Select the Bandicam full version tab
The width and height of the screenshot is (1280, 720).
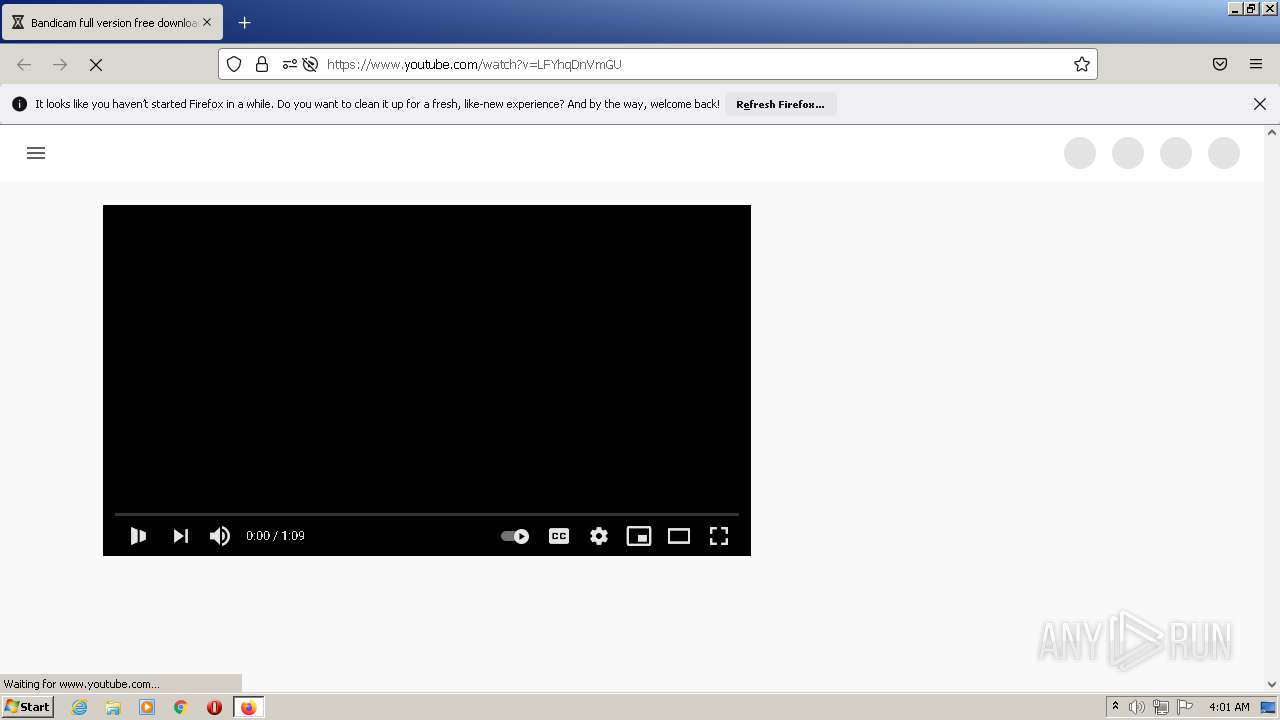tap(113, 22)
